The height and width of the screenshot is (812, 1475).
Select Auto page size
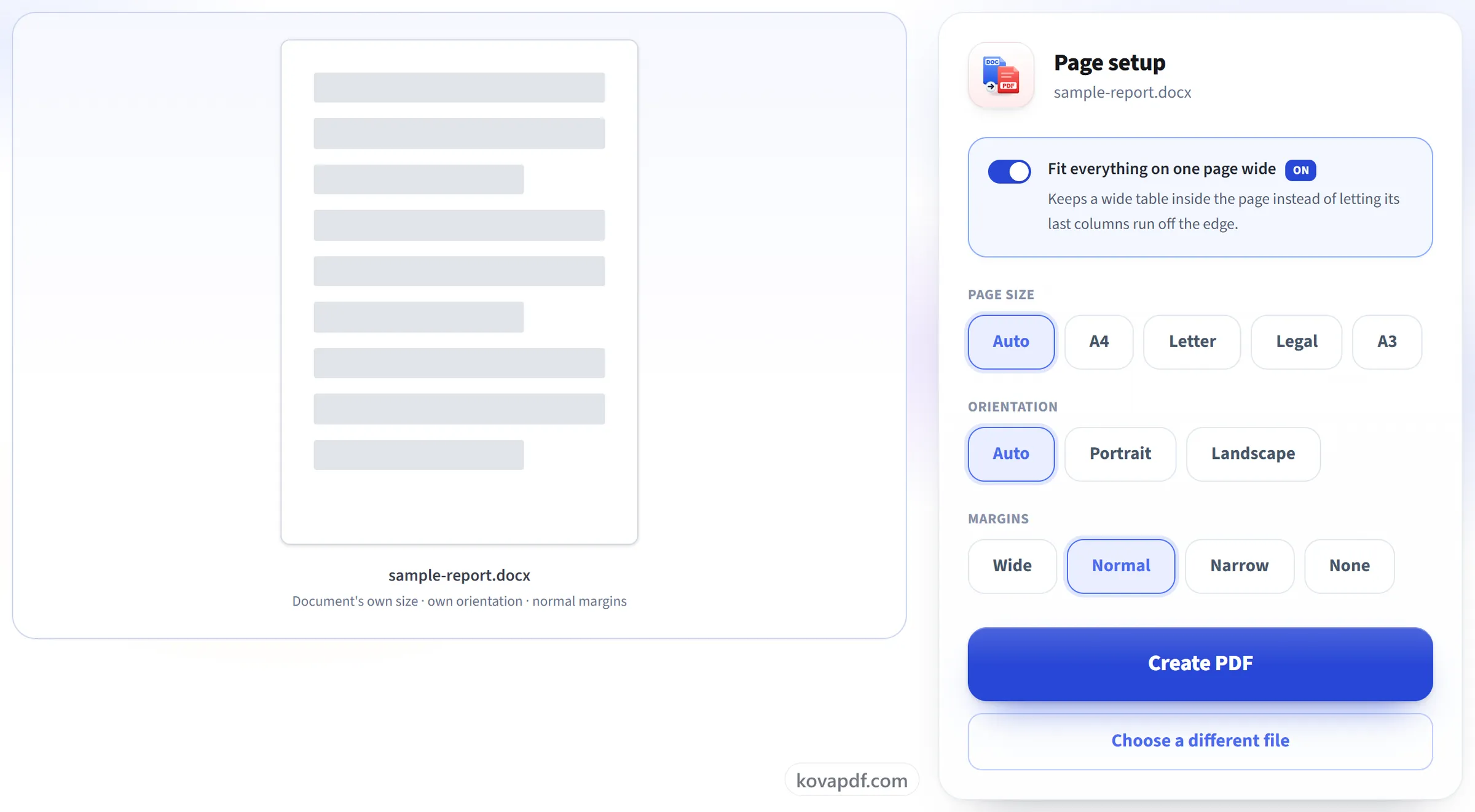pyautogui.click(x=1011, y=342)
